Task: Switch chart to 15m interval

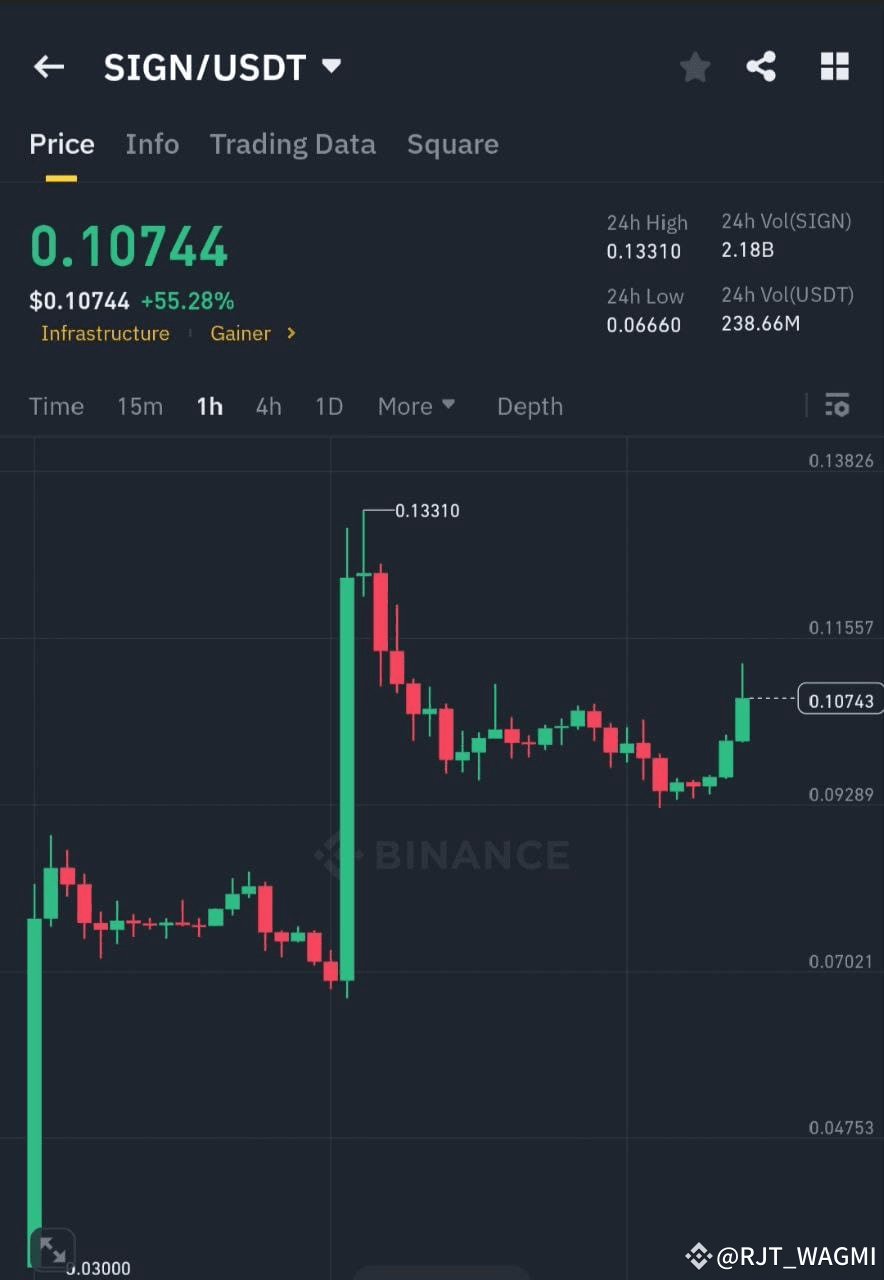Action: [x=139, y=406]
